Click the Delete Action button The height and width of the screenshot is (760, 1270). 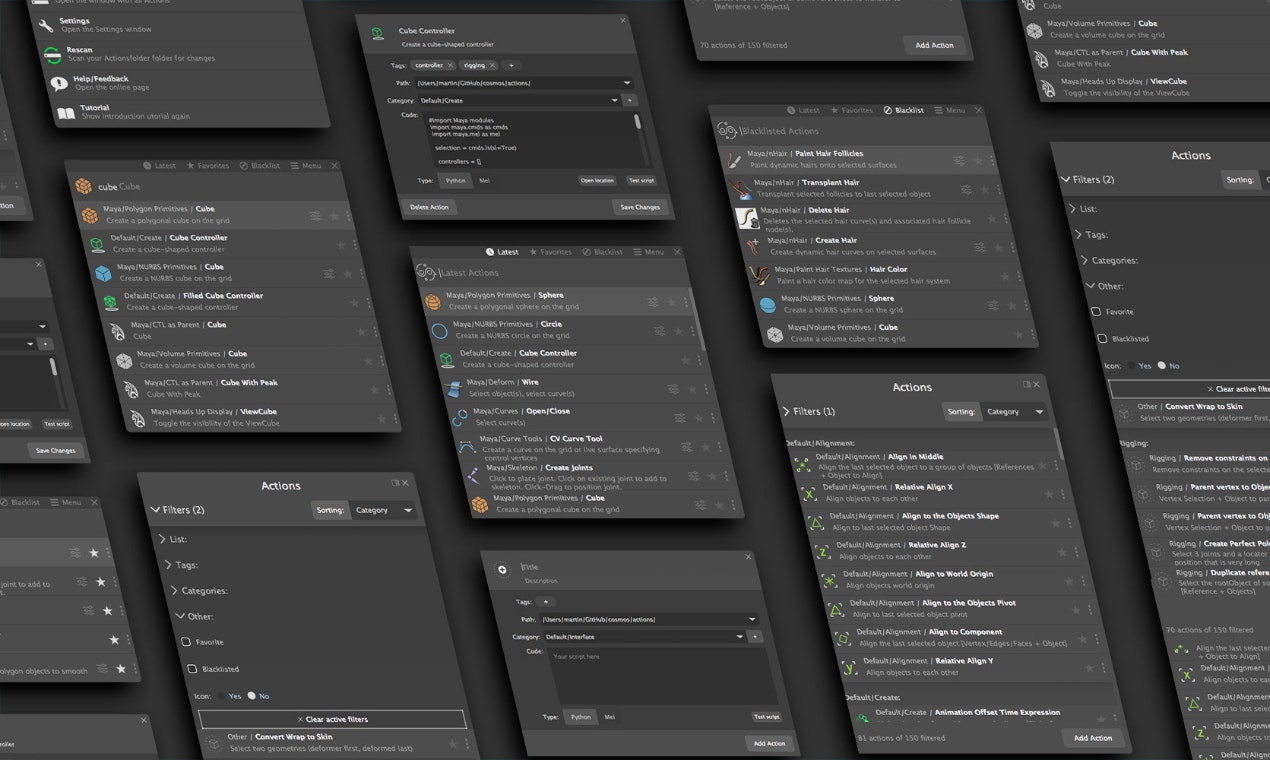430,207
